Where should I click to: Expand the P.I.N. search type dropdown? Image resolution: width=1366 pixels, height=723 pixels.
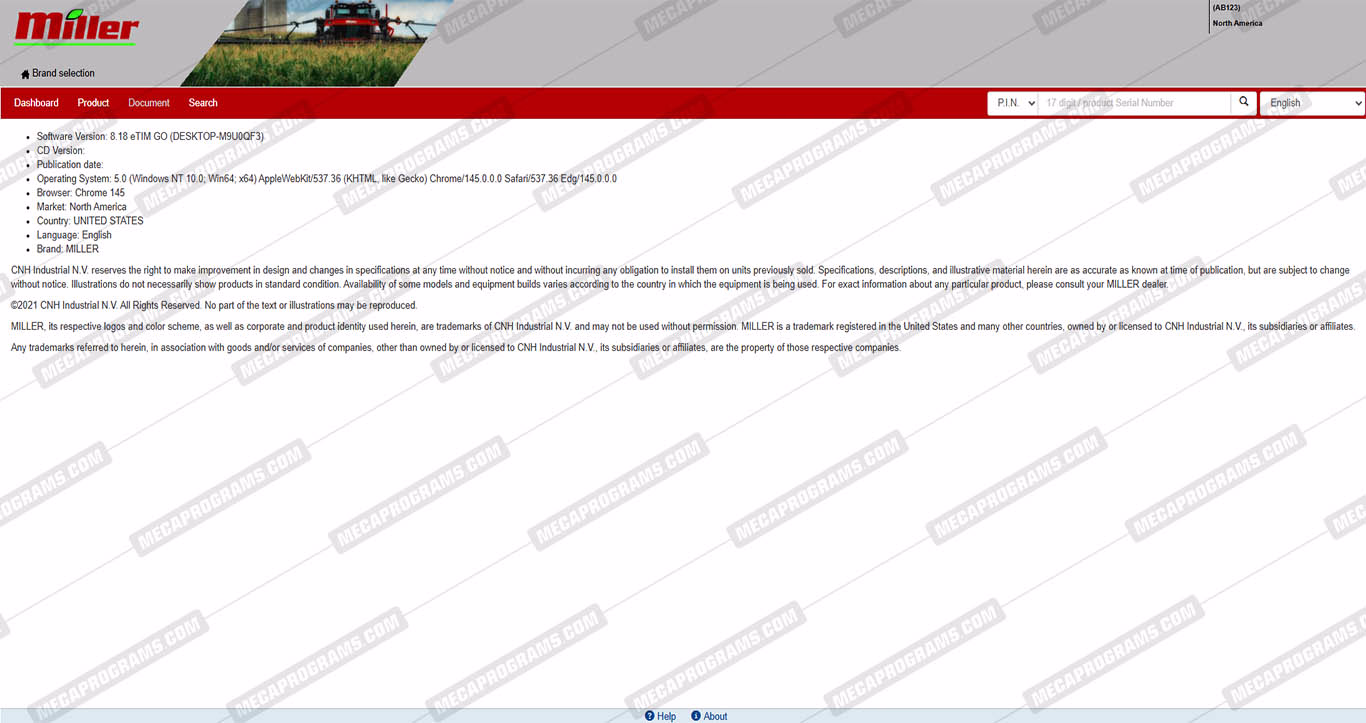(x=1013, y=103)
